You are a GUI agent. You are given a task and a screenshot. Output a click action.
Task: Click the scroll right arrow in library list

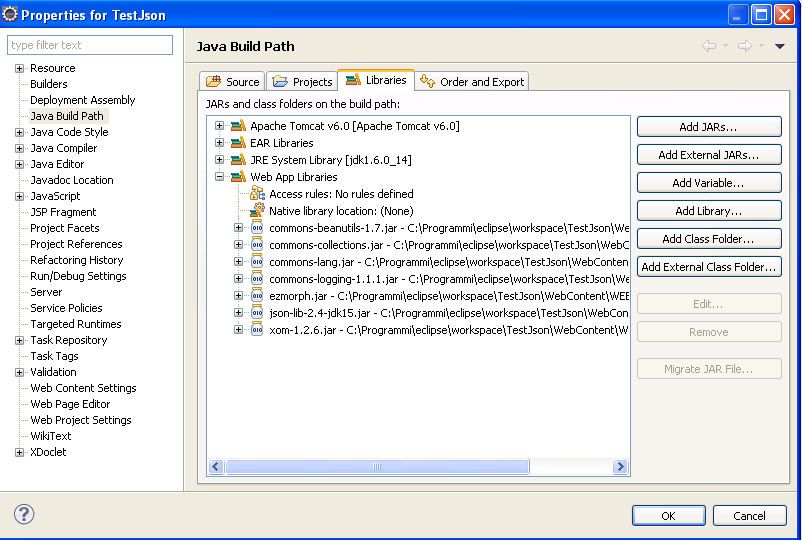[620, 466]
